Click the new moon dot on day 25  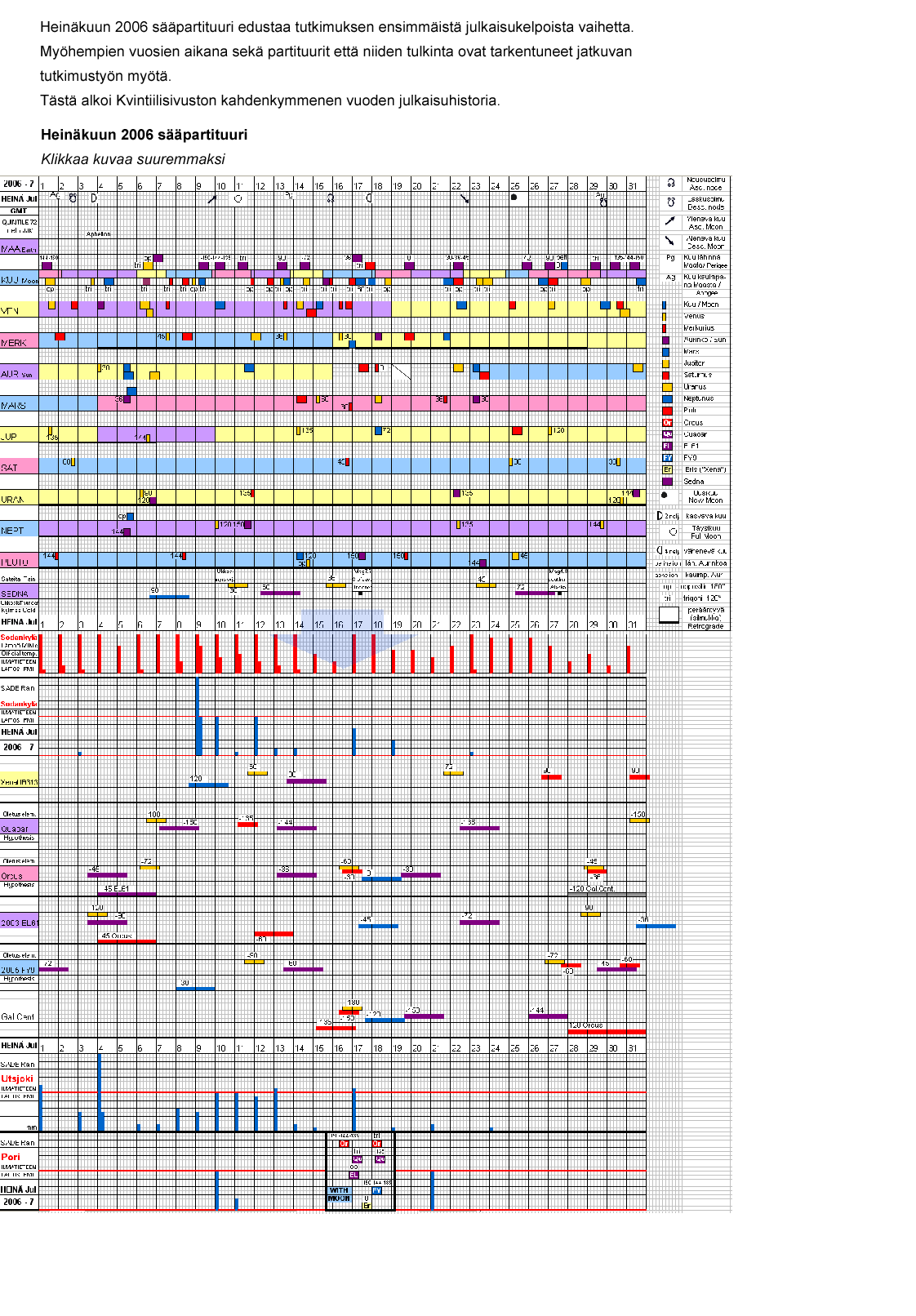click(514, 197)
